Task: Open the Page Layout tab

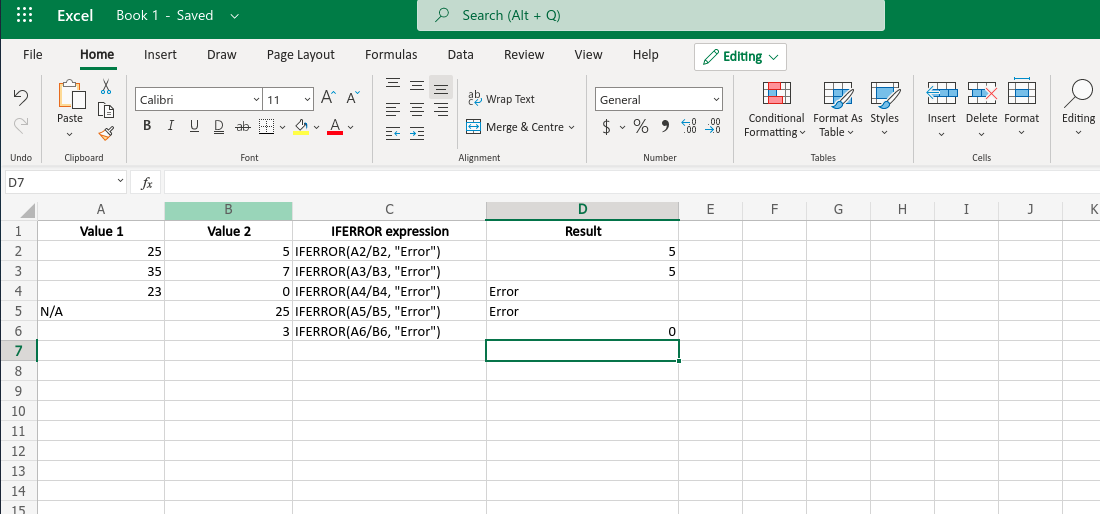Action: (x=301, y=55)
